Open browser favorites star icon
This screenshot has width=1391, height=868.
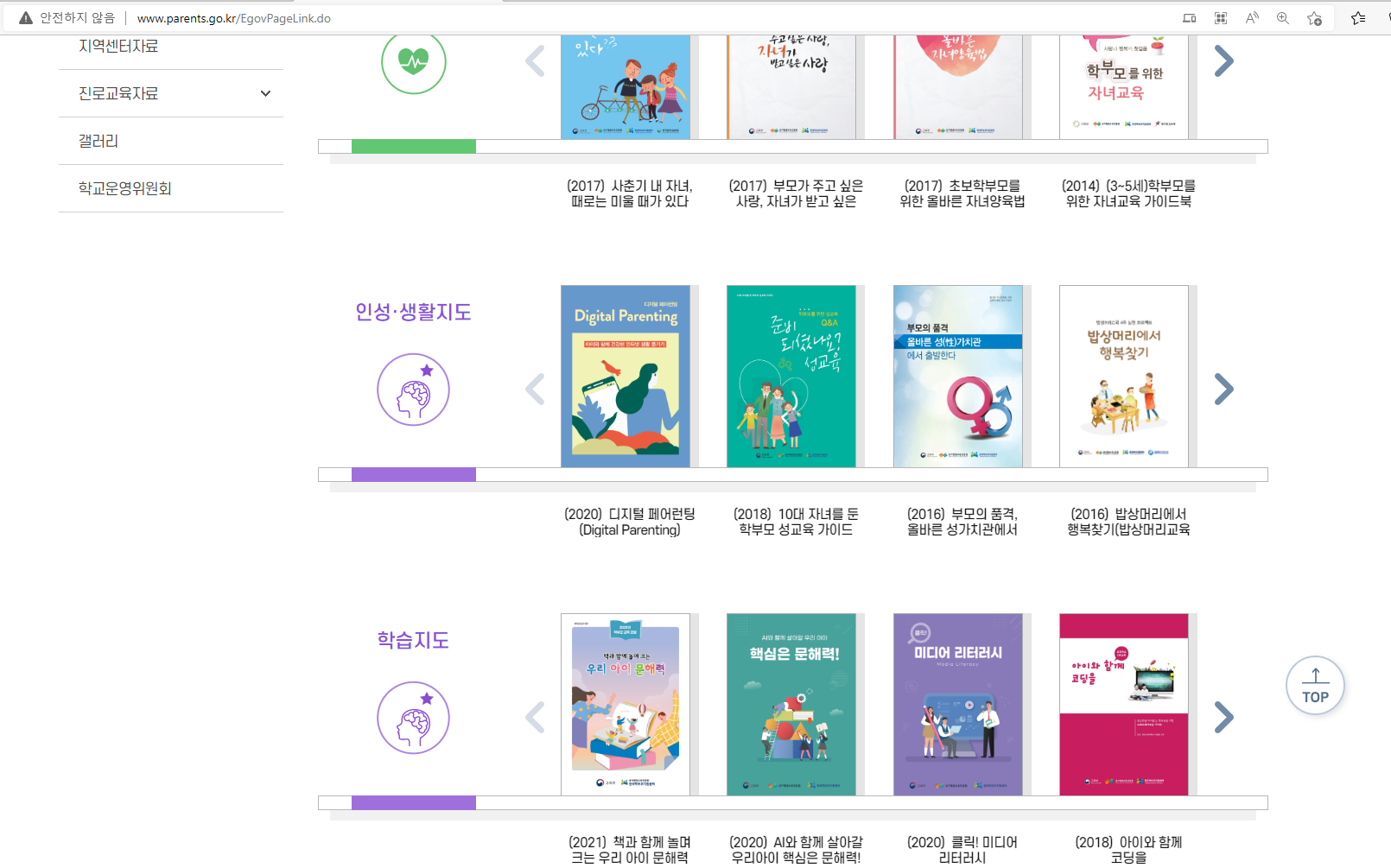pyautogui.click(x=1357, y=18)
